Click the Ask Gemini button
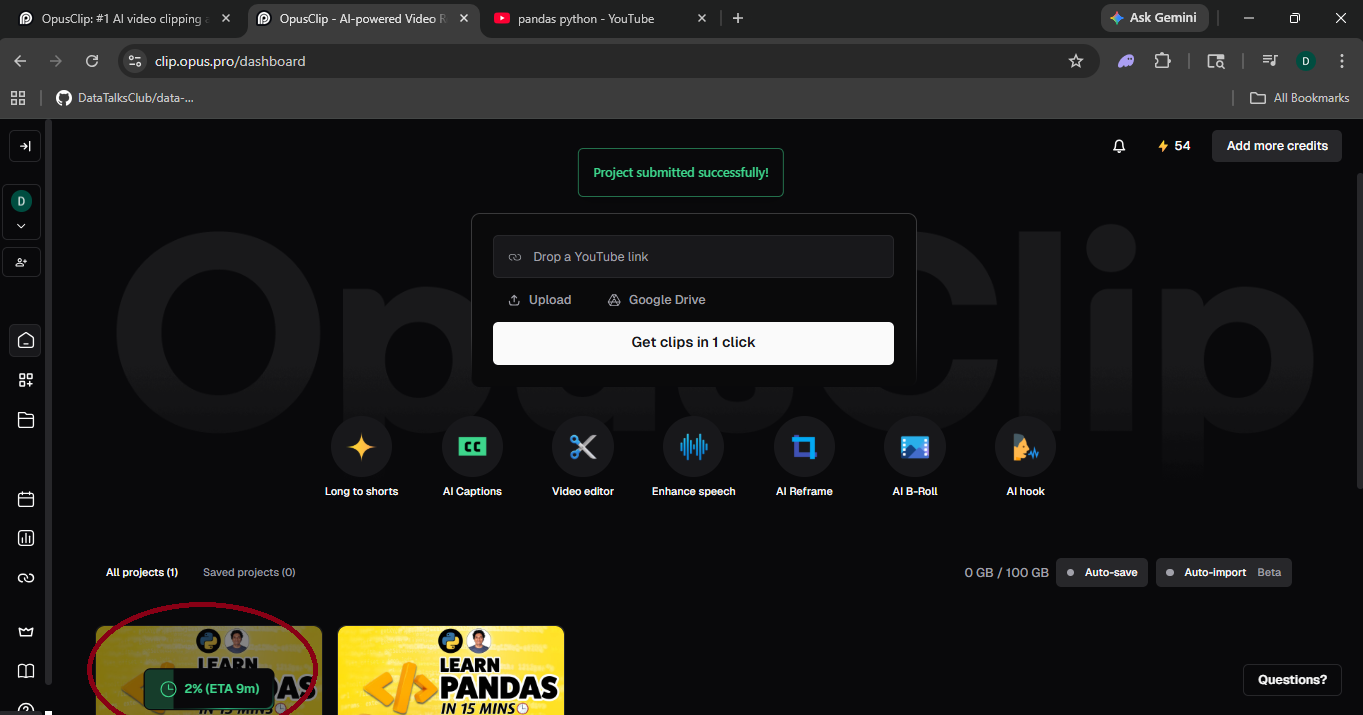Viewport: 1363px width, 715px height. (1154, 18)
